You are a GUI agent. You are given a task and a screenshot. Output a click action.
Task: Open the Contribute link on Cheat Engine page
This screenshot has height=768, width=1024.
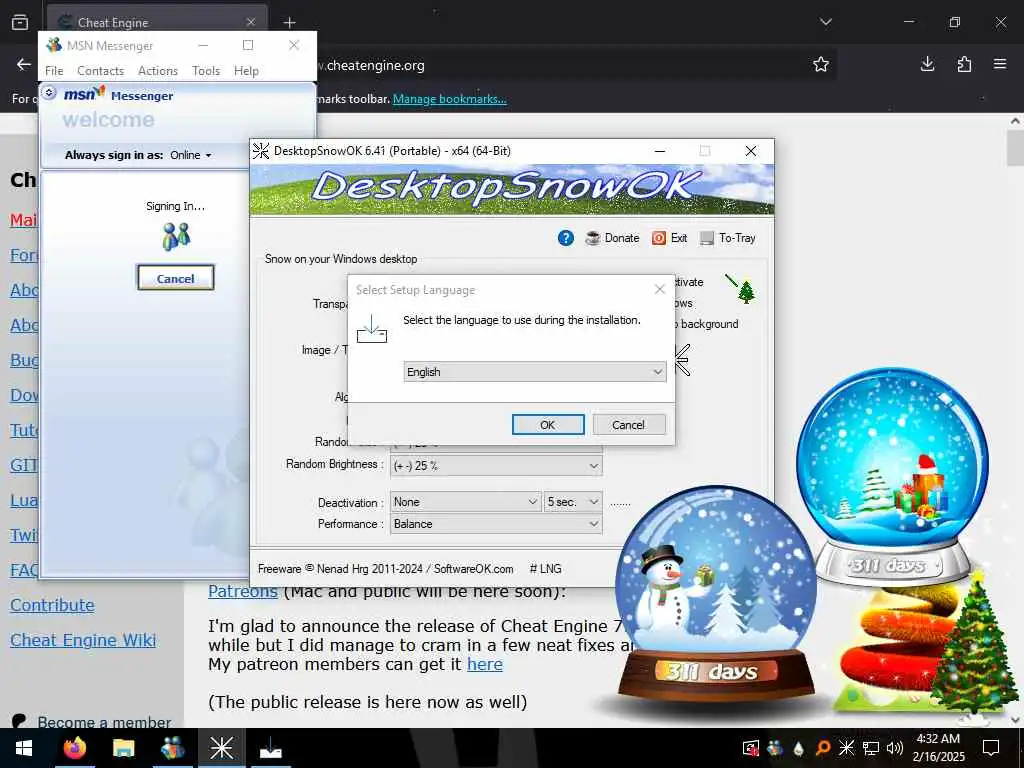[x=52, y=605]
